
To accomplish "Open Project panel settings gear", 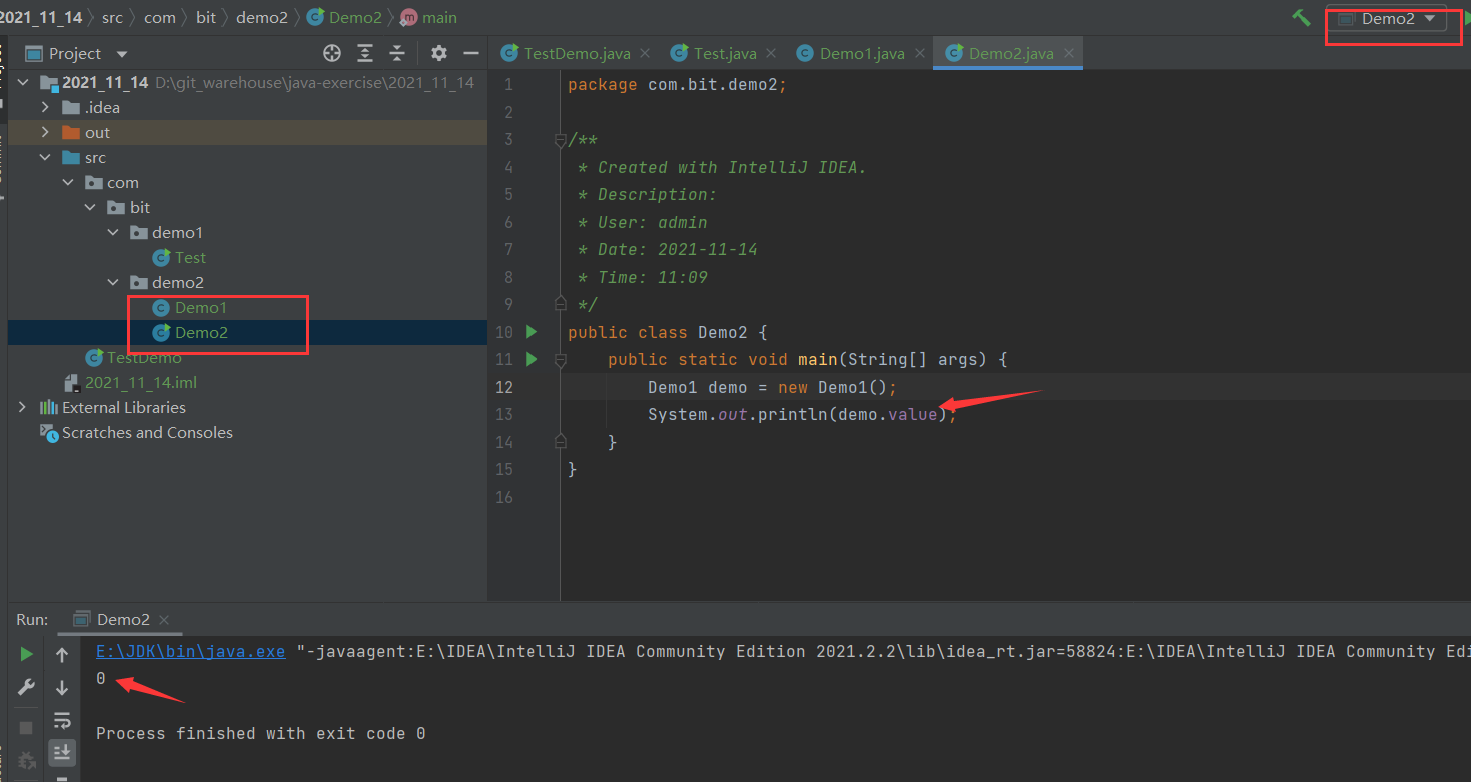I will tap(438, 53).
